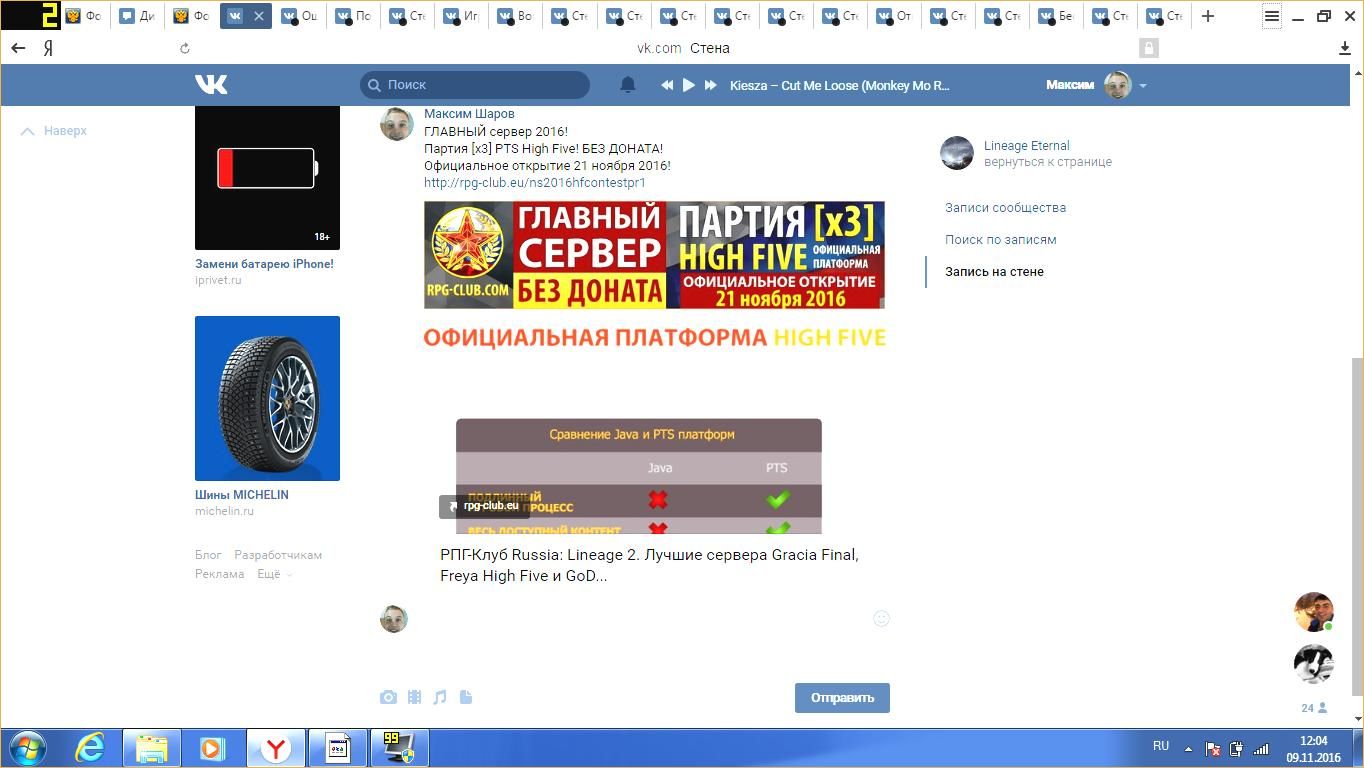Switch to the По browser tab

[352, 16]
